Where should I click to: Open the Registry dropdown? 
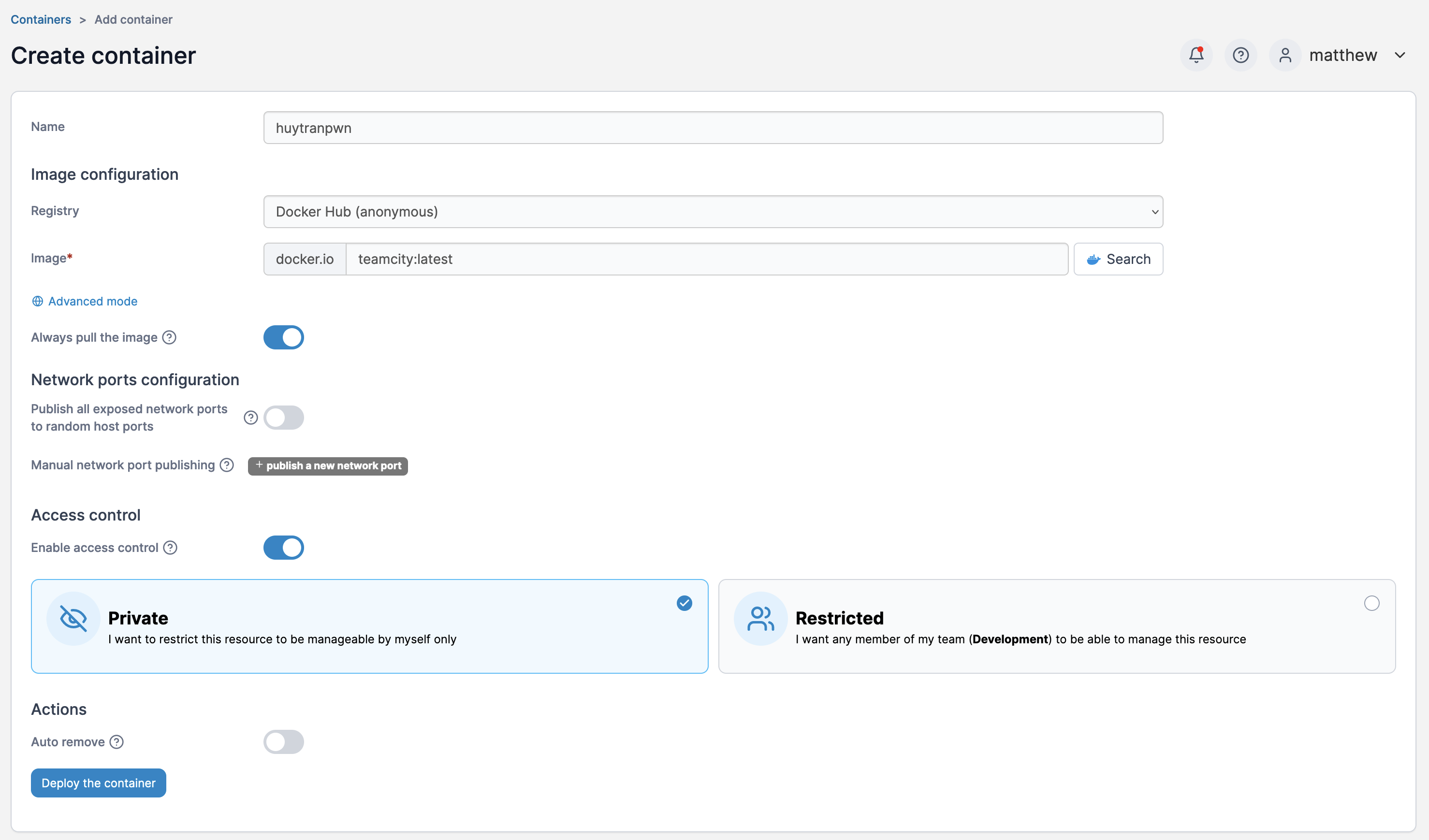713,211
